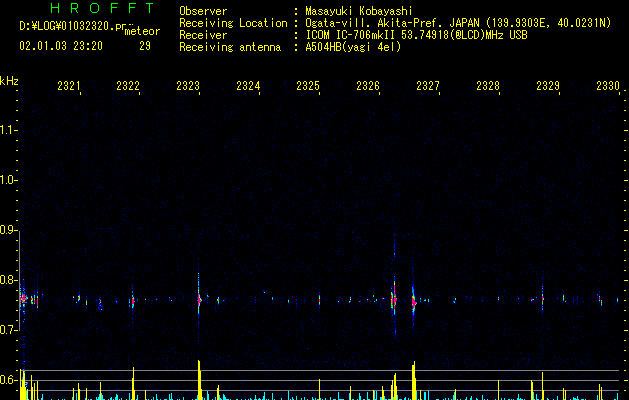
Task: Click the 1.0 kHz axis label
Action: (8, 180)
